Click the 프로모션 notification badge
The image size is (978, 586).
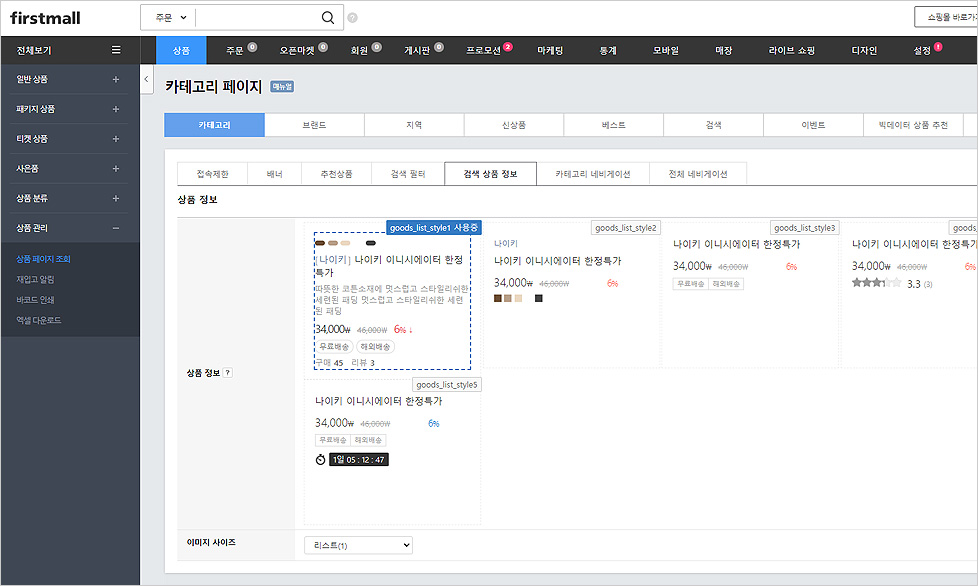coord(508,47)
